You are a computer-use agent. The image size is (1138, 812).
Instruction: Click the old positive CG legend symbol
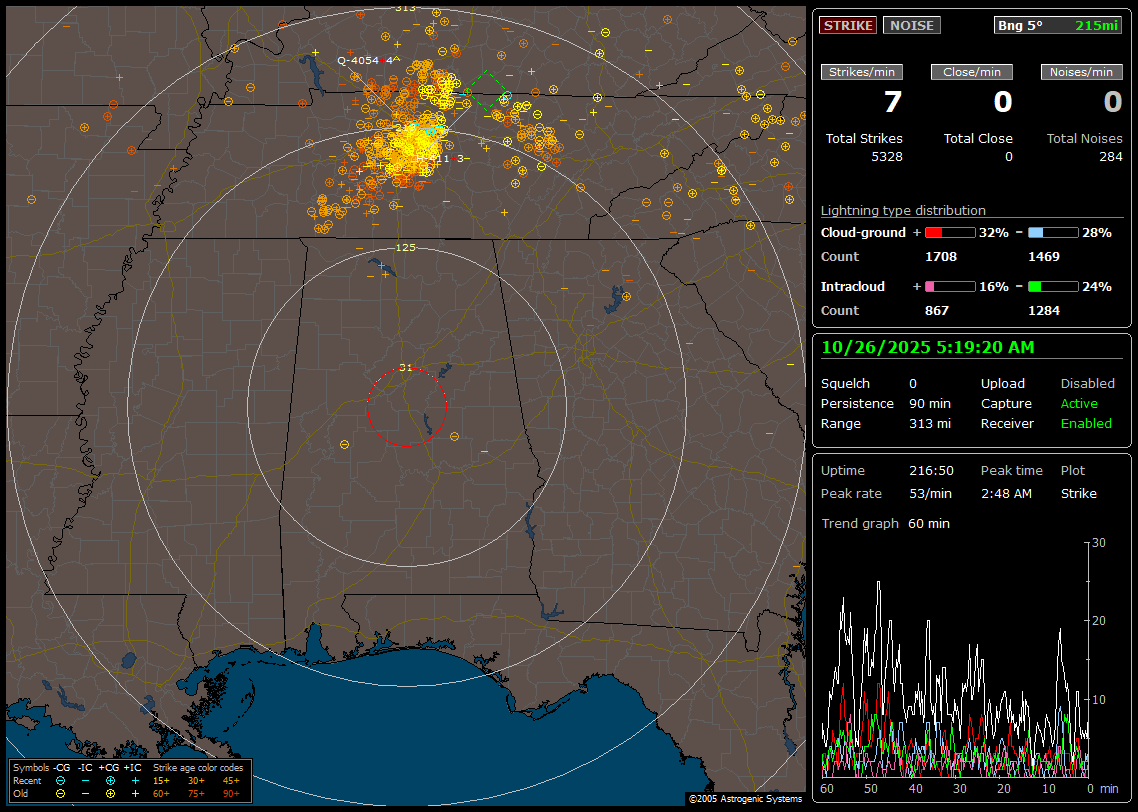click(x=110, y=793)
